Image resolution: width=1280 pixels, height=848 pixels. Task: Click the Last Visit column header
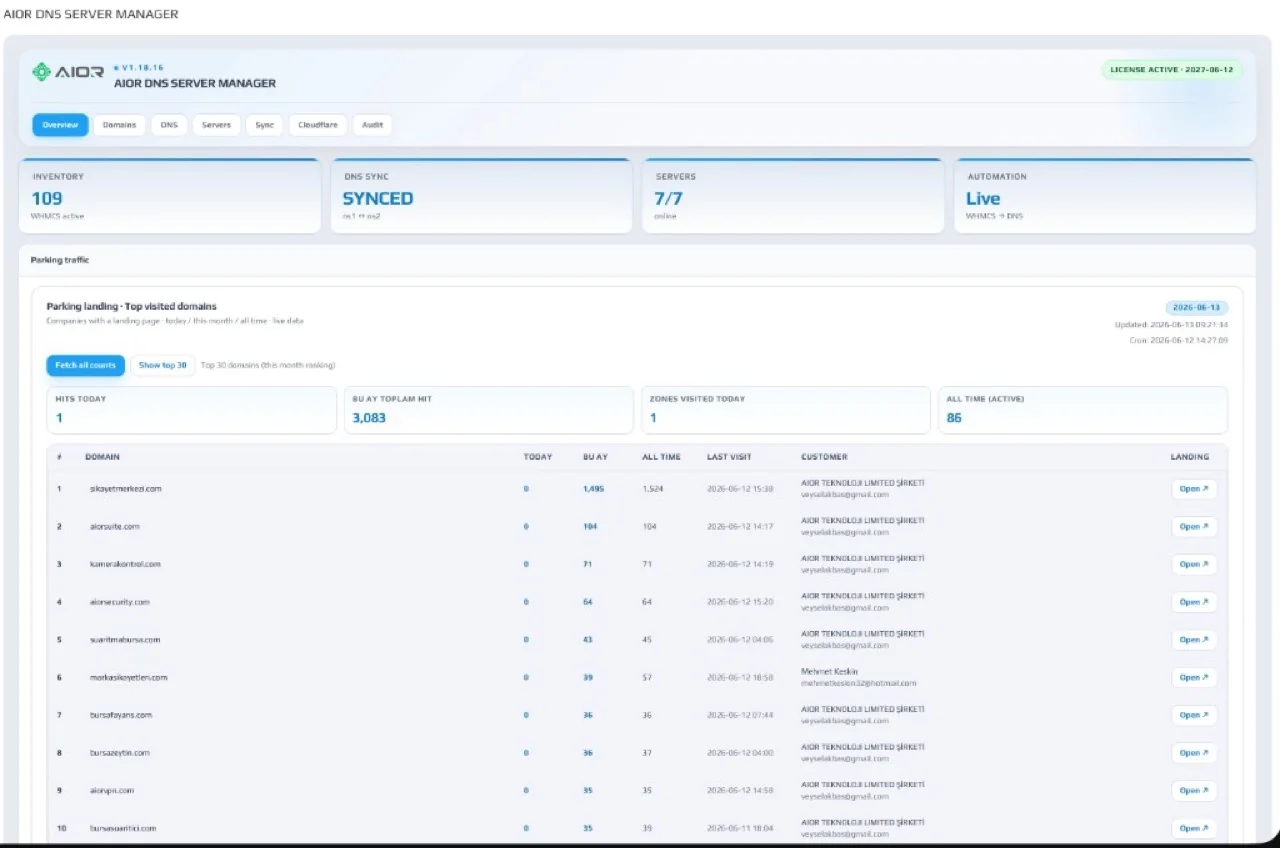click(x=729, y=457)
